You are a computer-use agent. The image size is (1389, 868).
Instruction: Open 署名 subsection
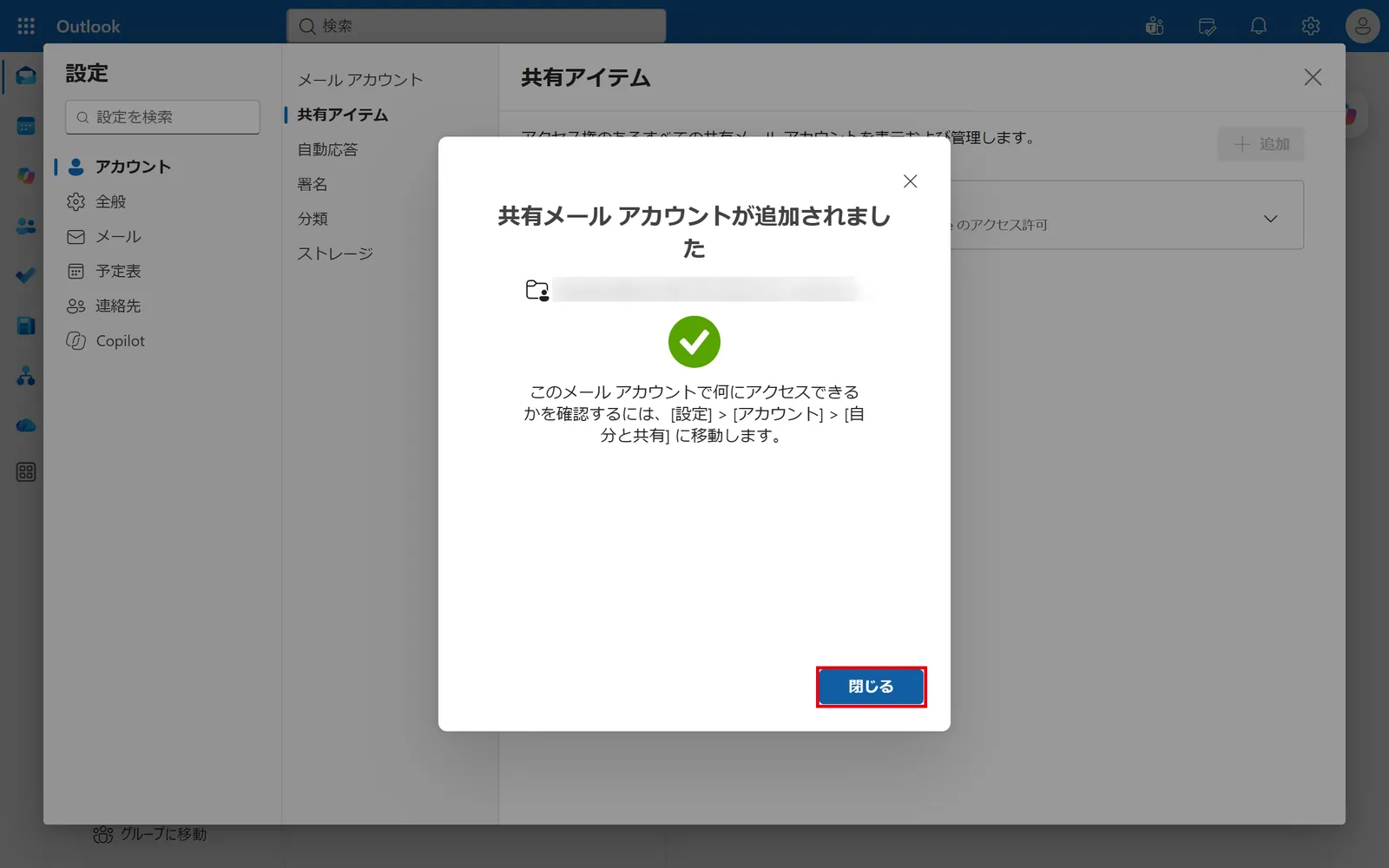tap(313, 184)
